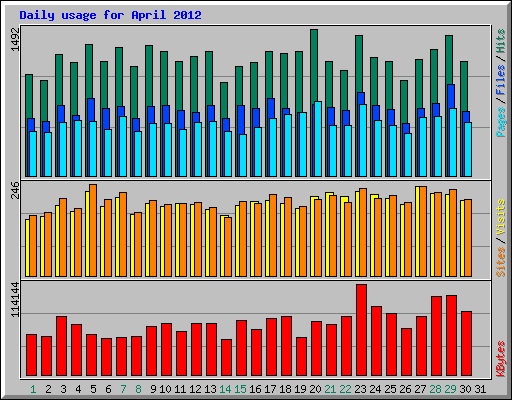
Task: Click day 21 on the x-axis
Action: pyautogui.click(x=330, y=389)
